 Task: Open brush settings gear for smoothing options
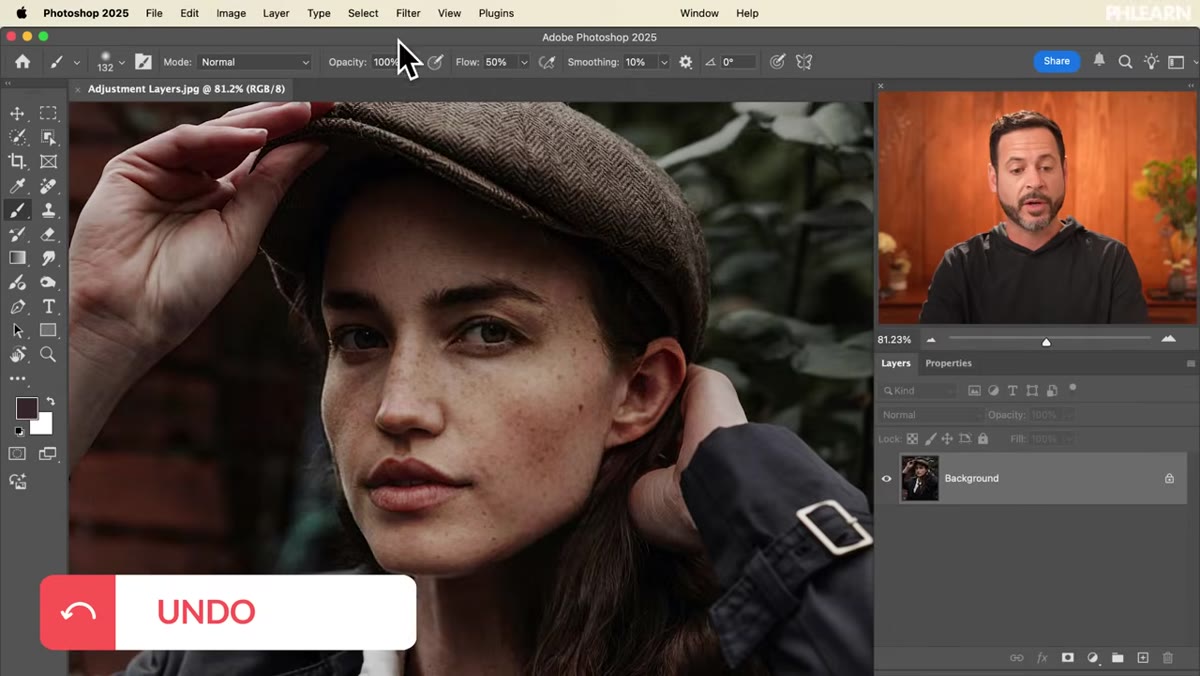point(685,62)
